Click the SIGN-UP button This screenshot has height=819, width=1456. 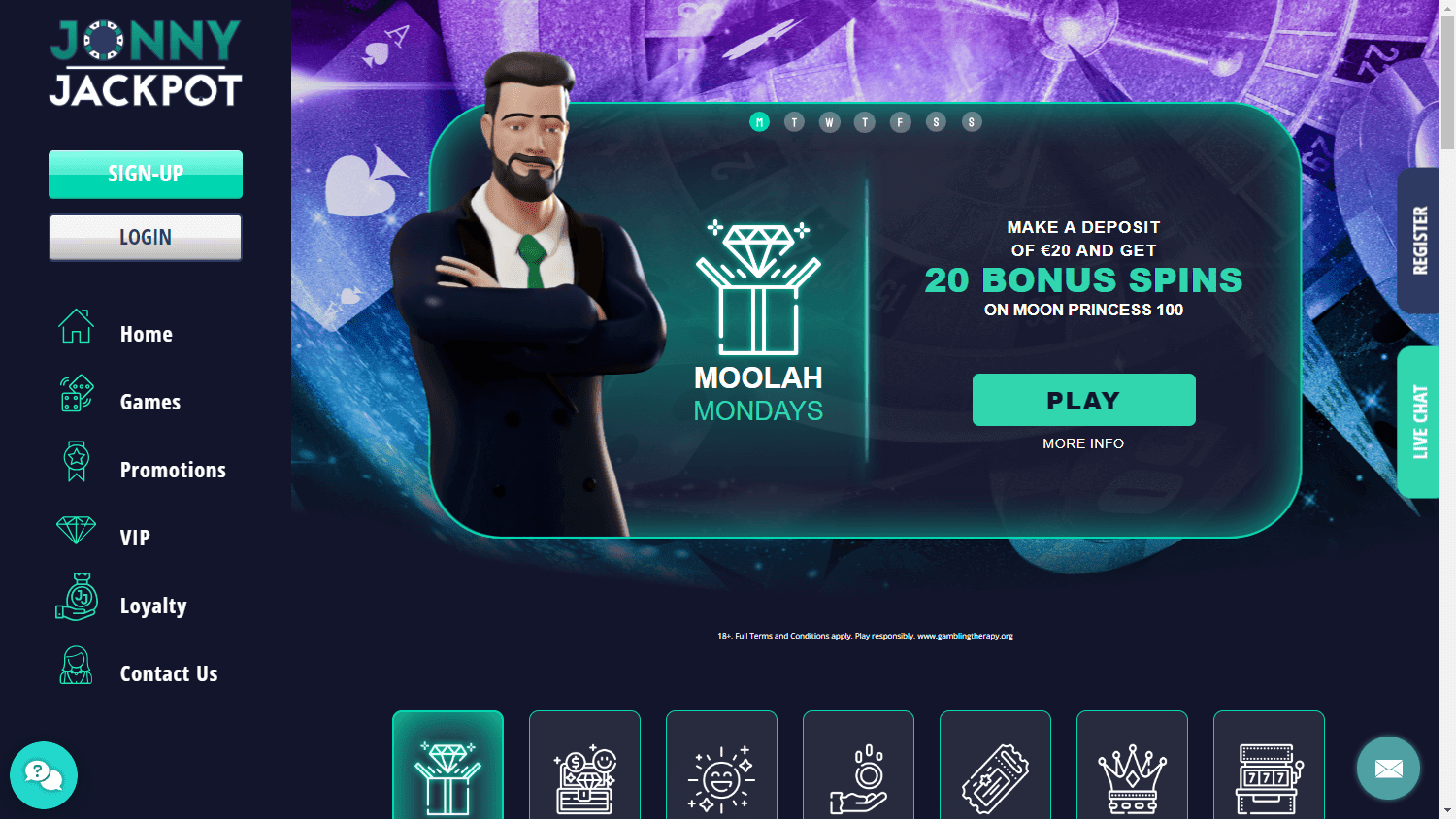[x=146, y=175]
